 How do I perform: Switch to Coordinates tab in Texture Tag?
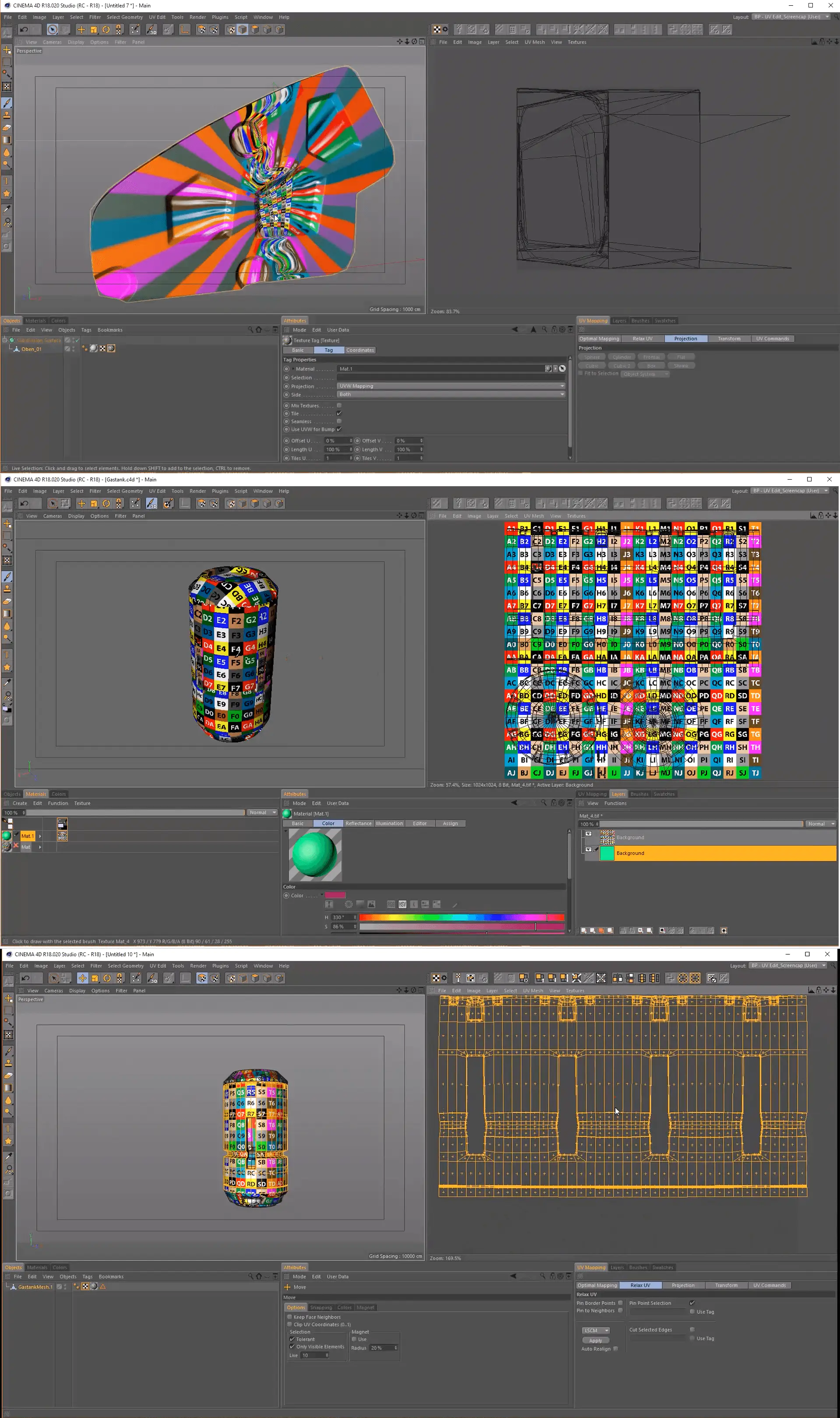click(360, 350)
